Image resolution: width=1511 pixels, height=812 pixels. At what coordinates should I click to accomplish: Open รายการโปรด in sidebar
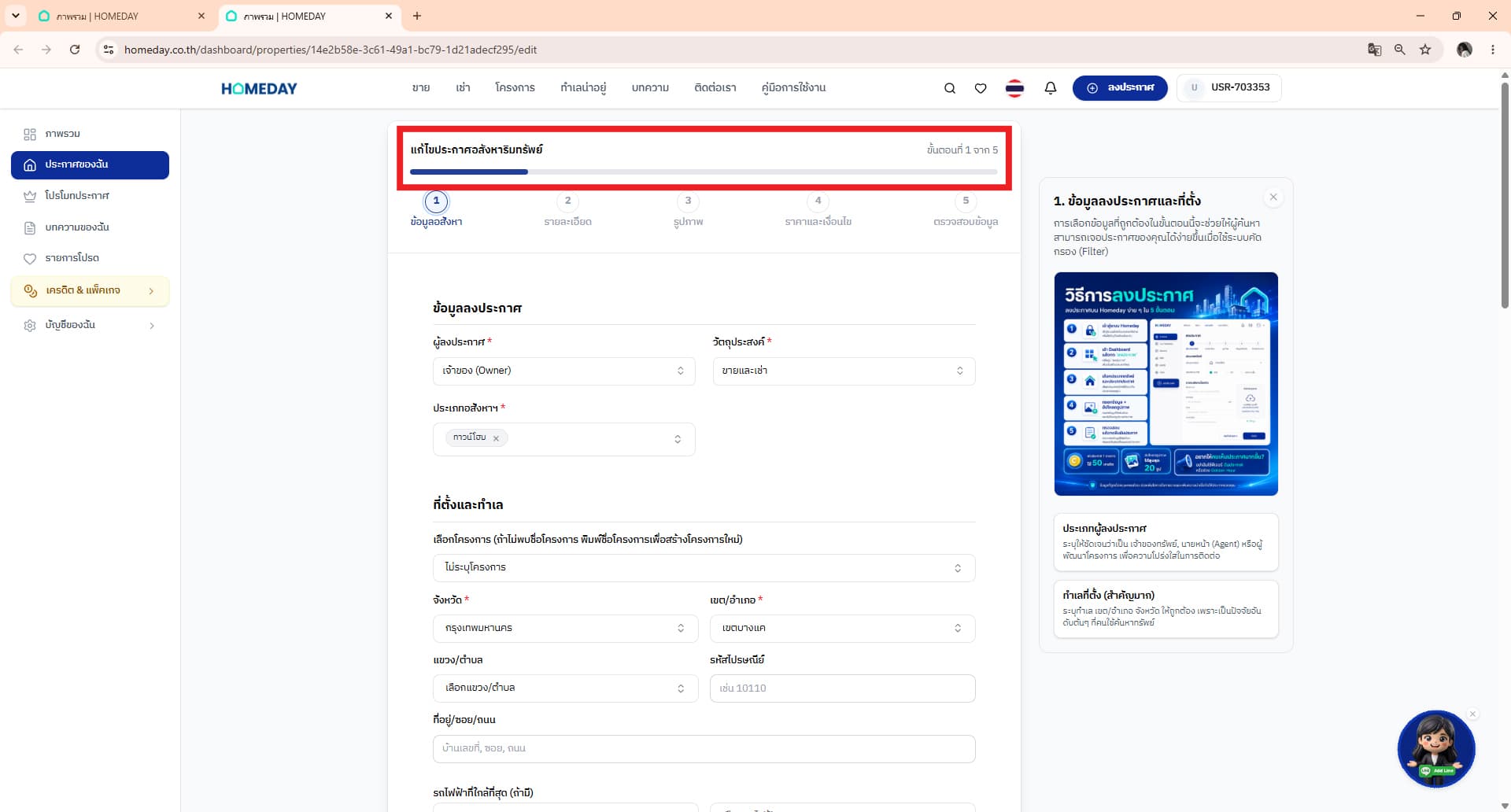pos(90,258)
